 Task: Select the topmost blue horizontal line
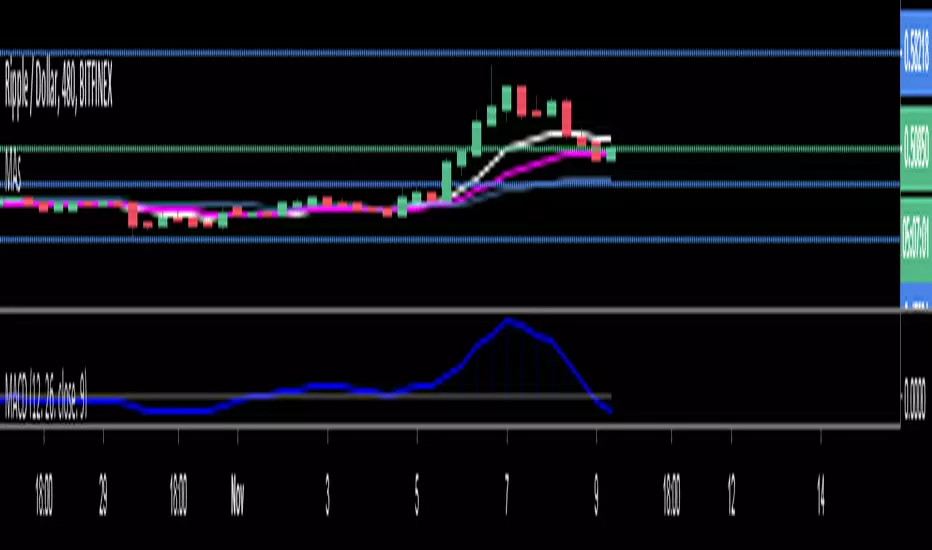450,53
